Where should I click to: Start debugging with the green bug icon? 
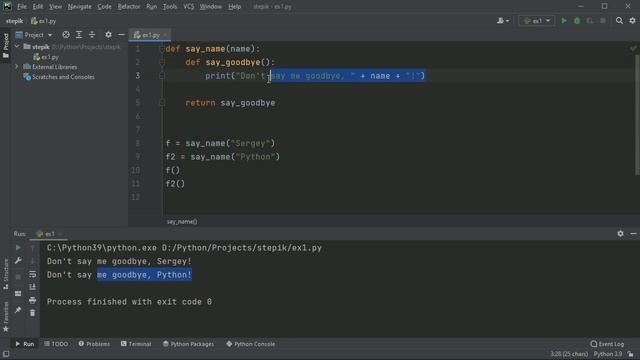tap(577, 20)
